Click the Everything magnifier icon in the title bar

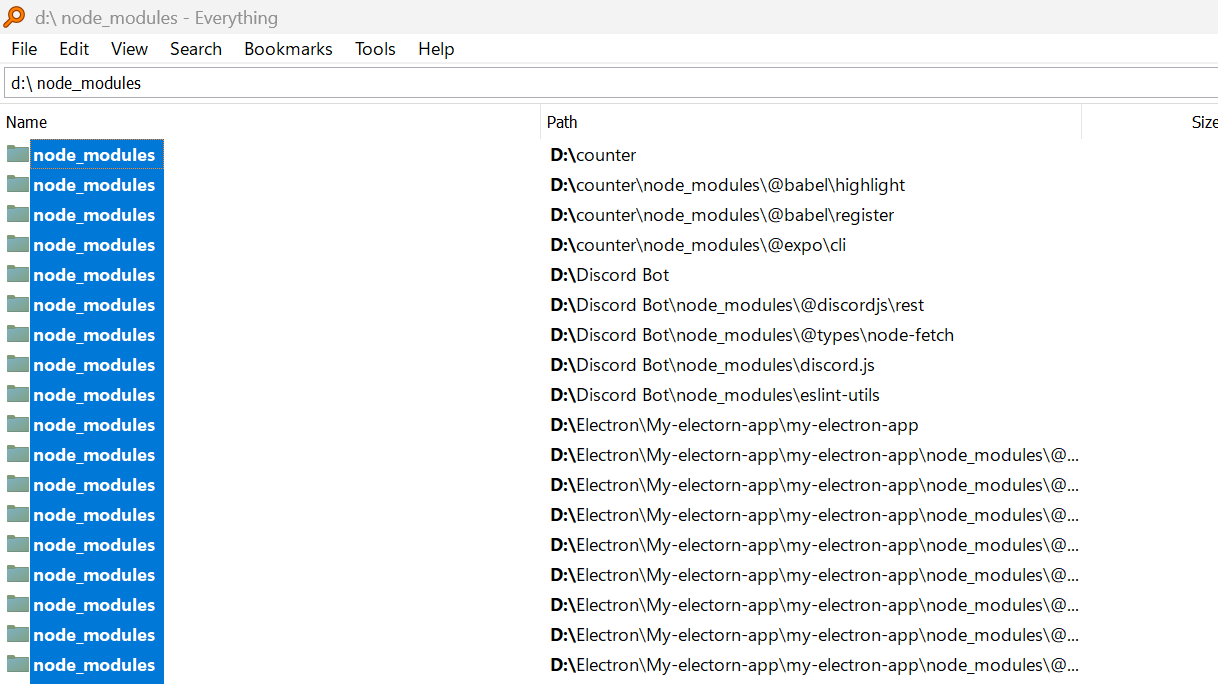tap(14, 17)
